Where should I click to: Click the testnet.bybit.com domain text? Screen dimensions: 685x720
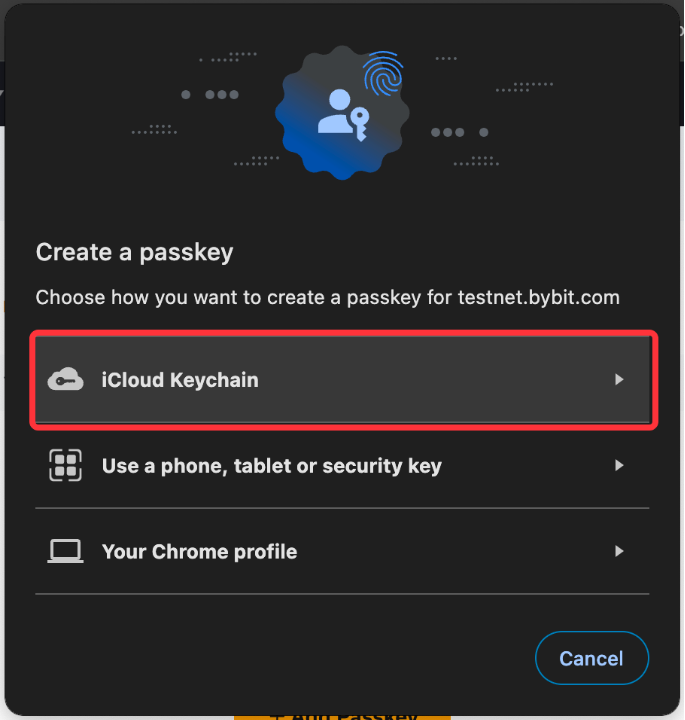(x=538, y=297)
